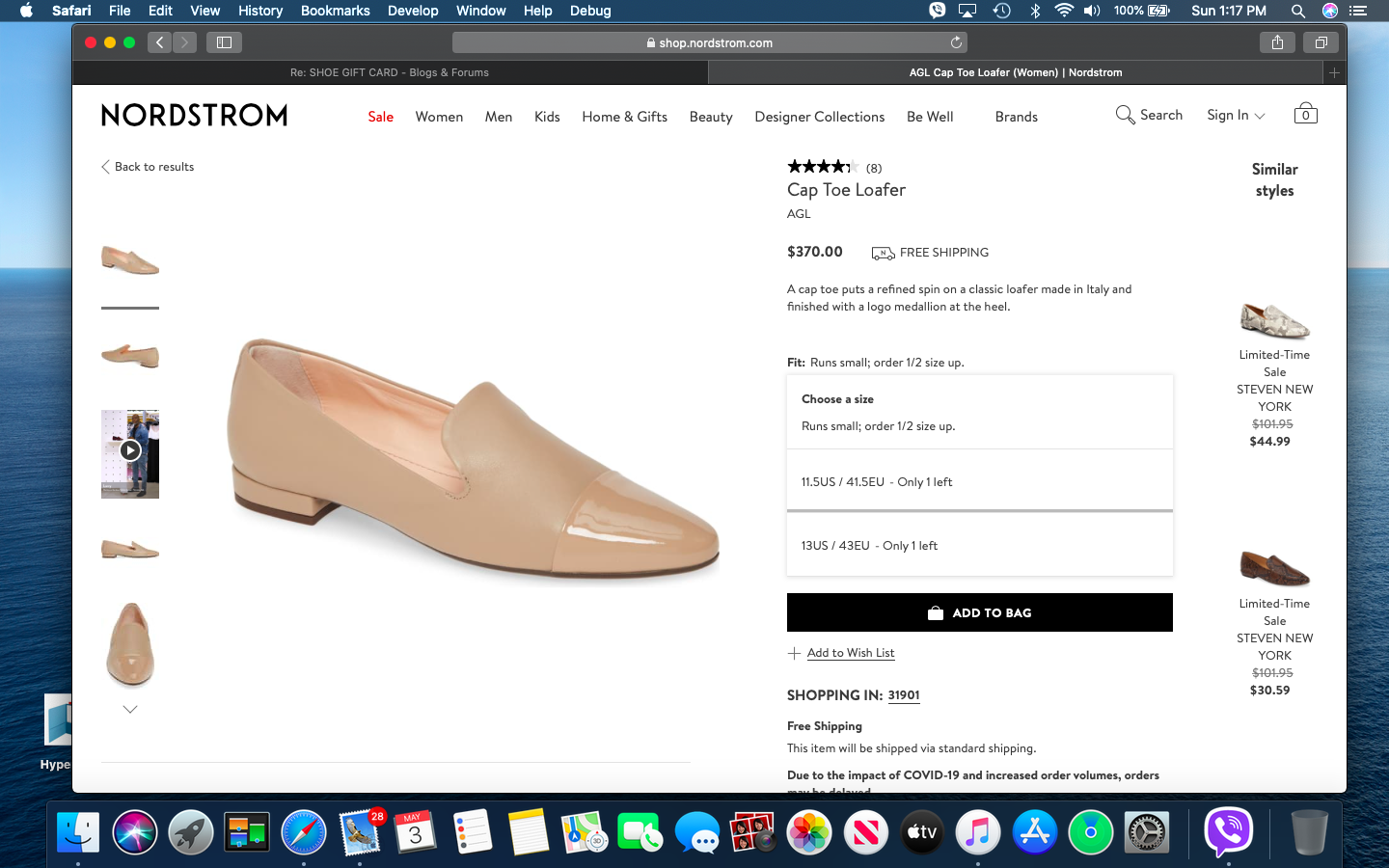1389x868 pixels.
Task: Expand the Sign In dropdown
Action: tap(1236, 115)
